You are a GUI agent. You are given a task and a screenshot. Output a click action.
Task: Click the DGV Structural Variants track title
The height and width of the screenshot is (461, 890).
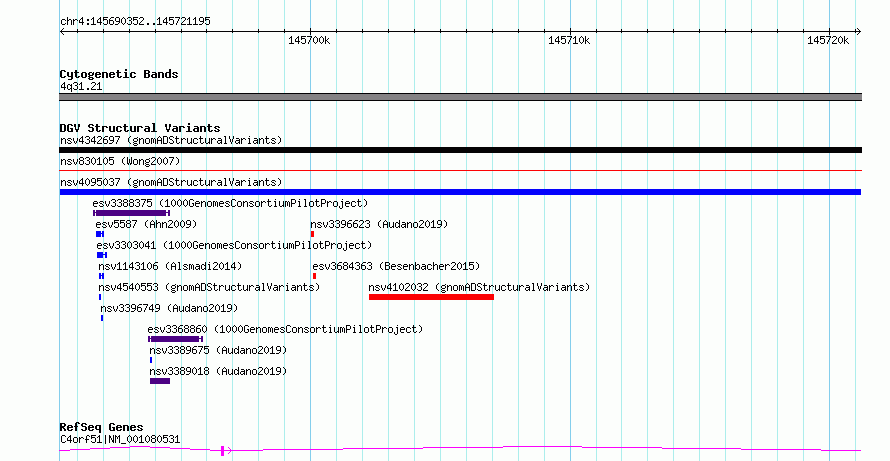pyautogui.click(x=140, y=128)
